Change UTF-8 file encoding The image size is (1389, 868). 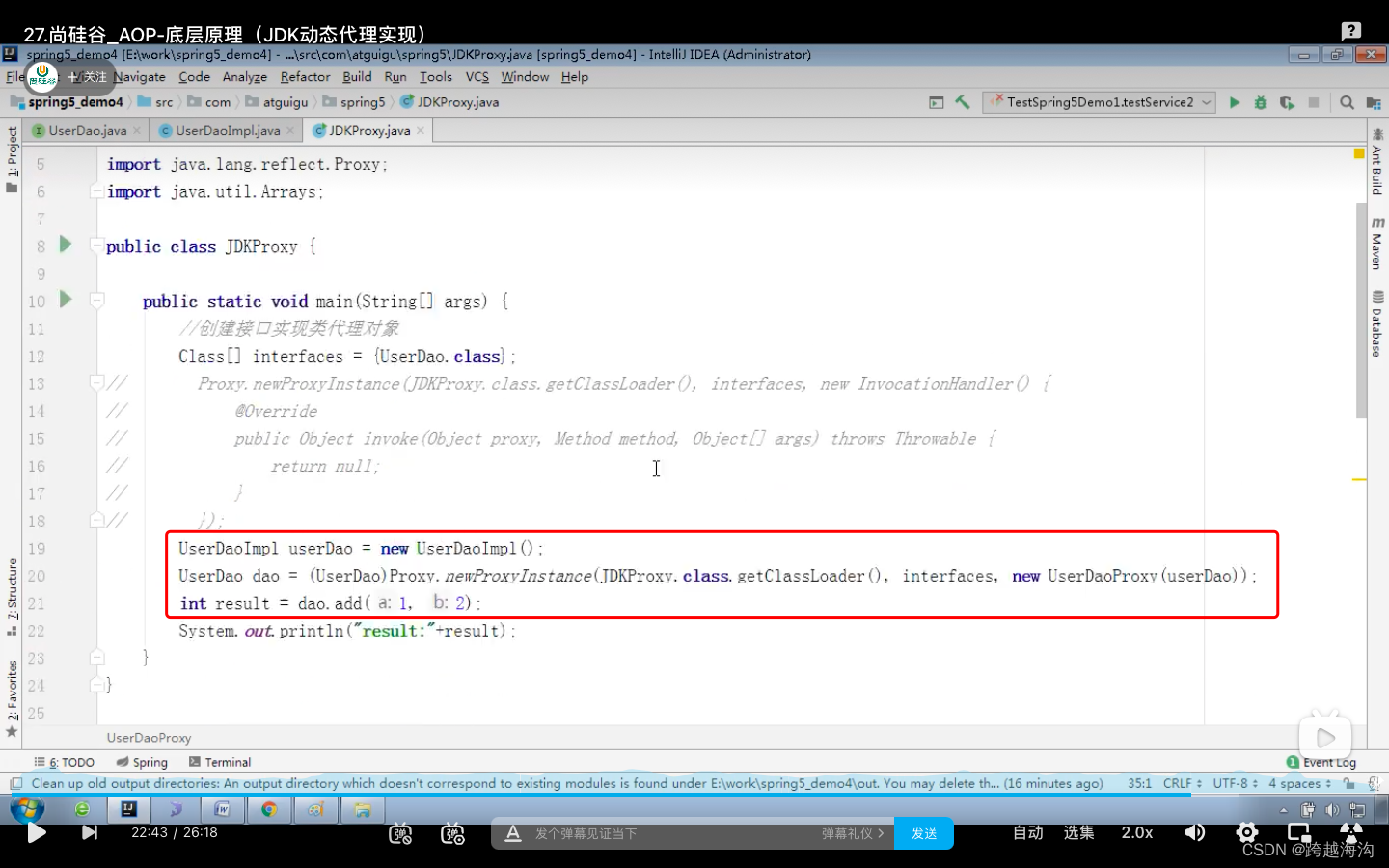[x=1235, y=783]
